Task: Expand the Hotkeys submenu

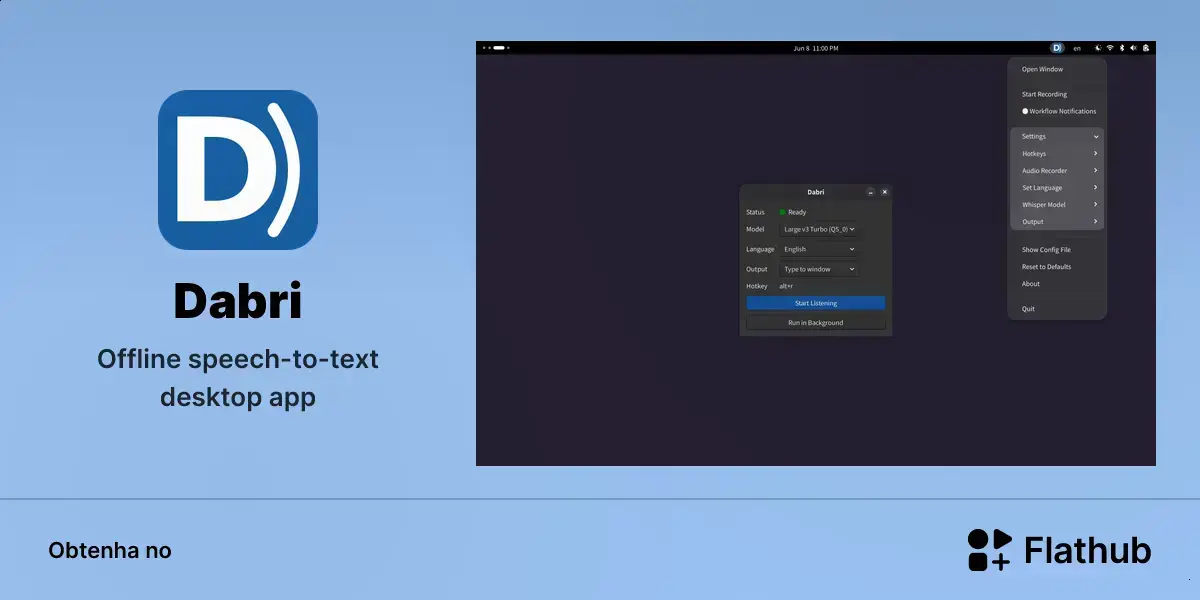Action: tap(1057, 153)
